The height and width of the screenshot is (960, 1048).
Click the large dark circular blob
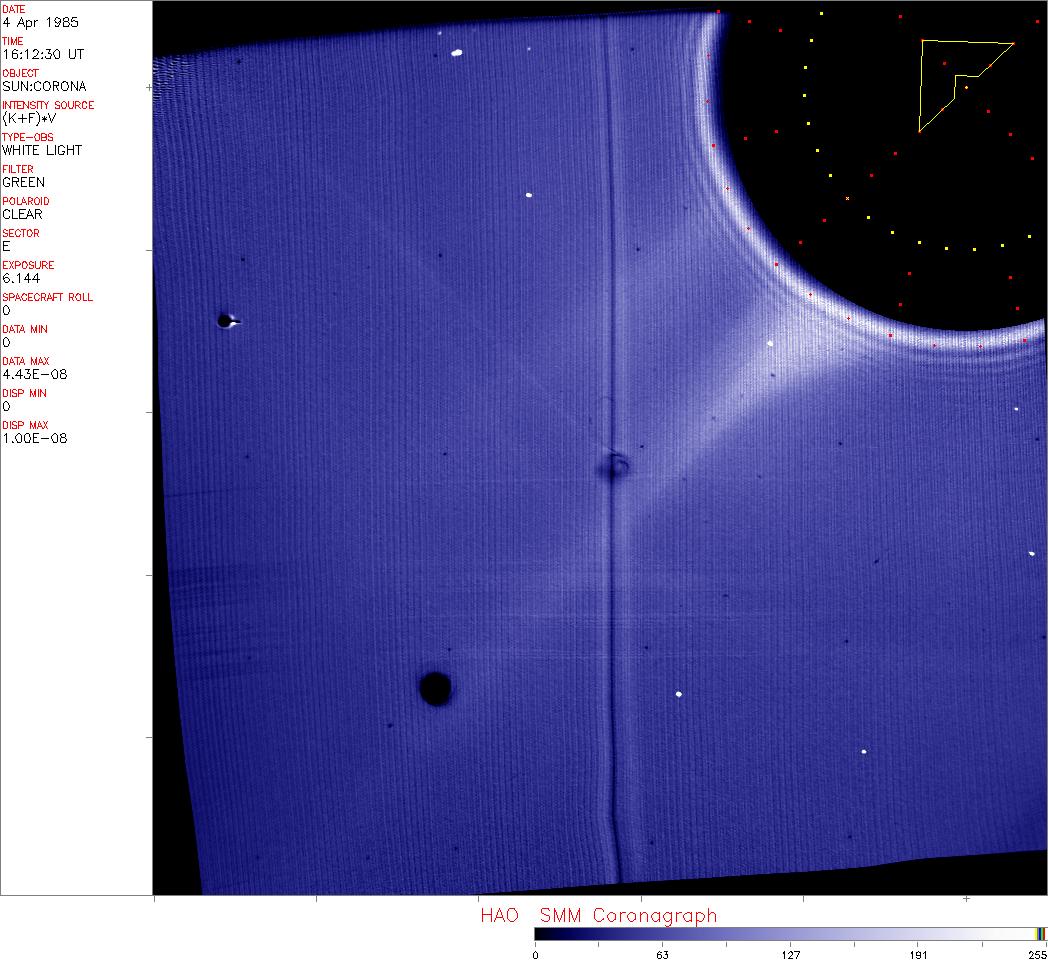(435, 688)
